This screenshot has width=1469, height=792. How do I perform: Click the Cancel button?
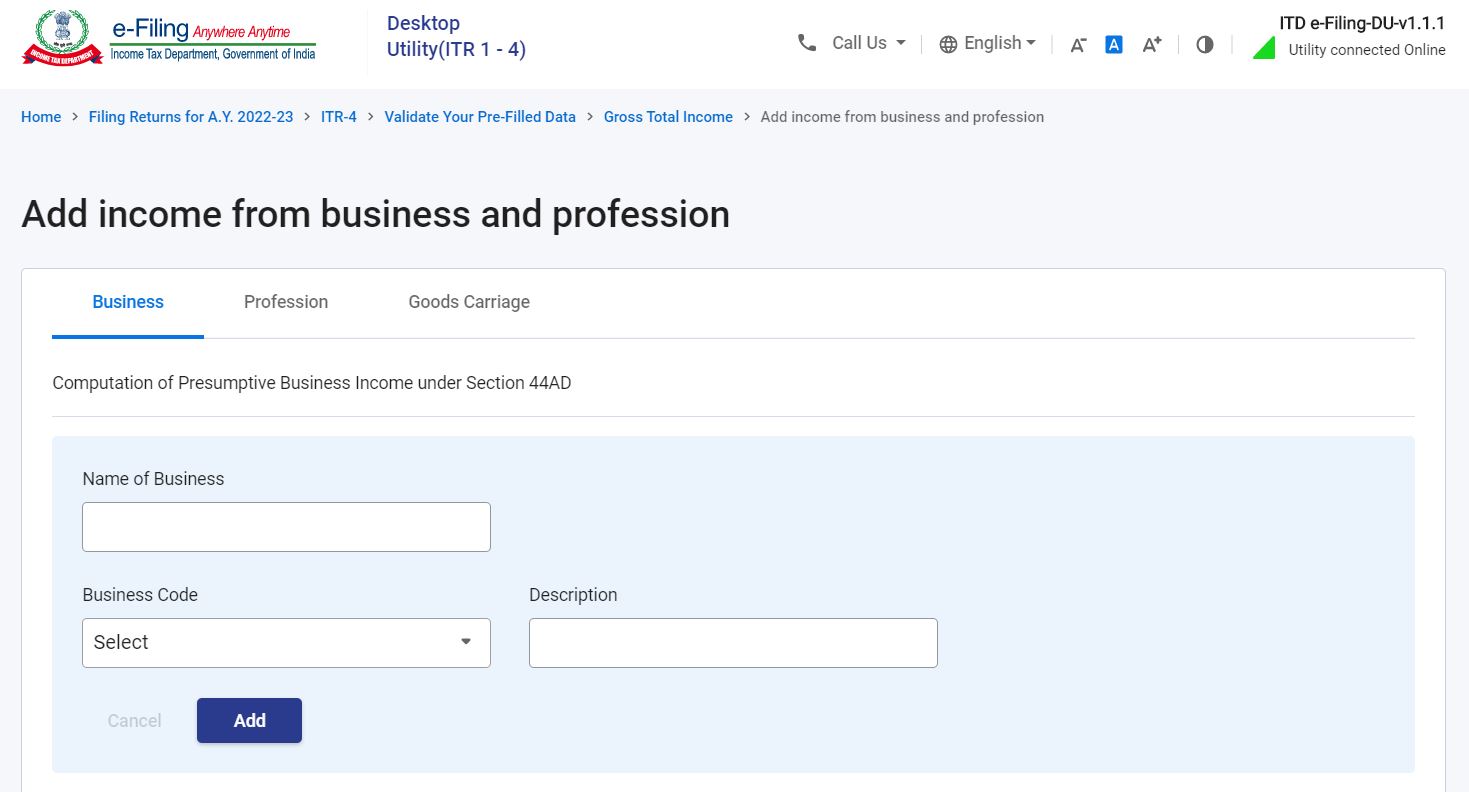pyautogui.click(x=134, y=720)
